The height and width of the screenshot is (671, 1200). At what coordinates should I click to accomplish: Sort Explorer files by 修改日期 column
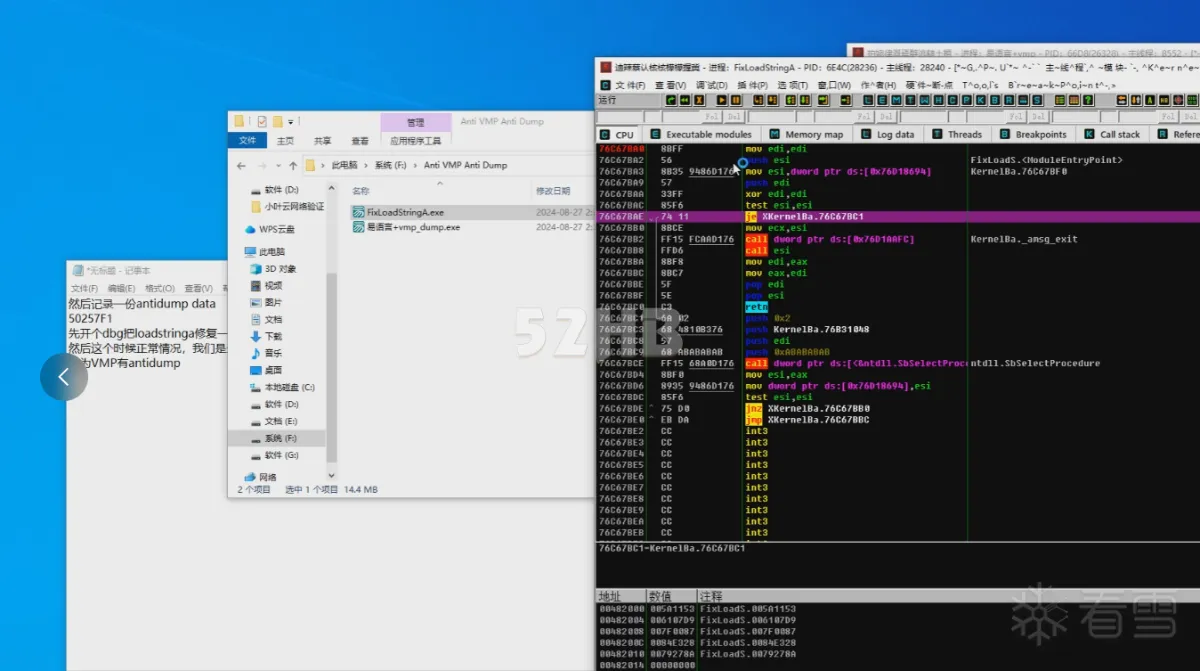point(553,190)
